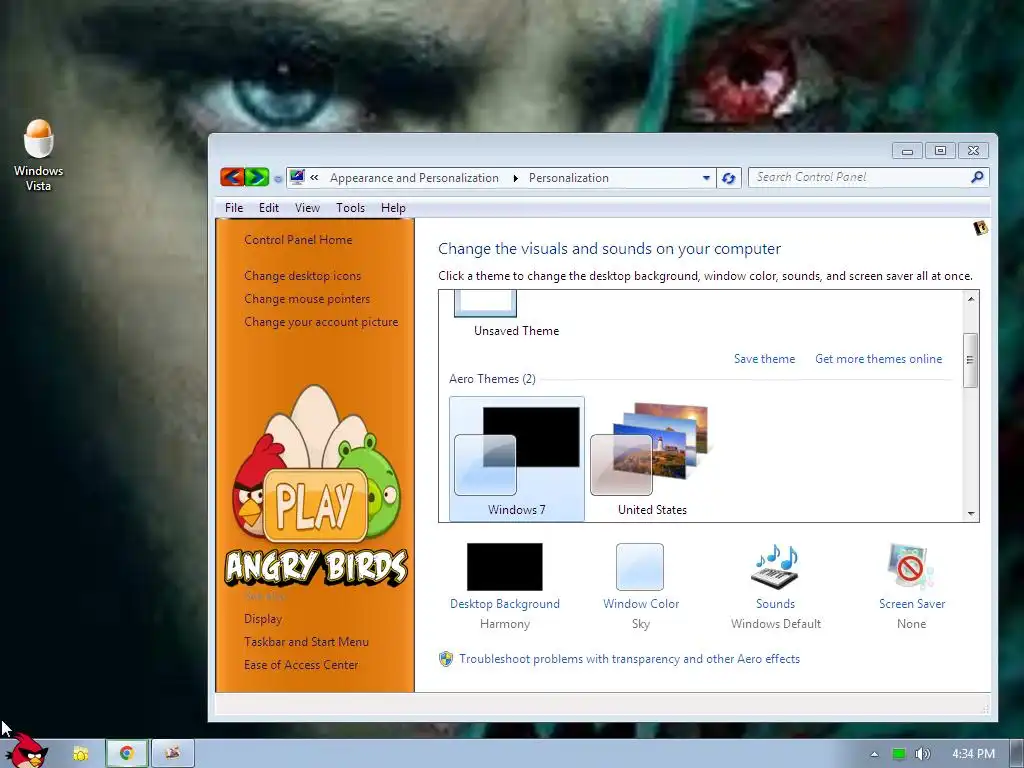Click the theme list scrollbar thumb
Viewport: 1024px width, 768px height.
(970, 360)
